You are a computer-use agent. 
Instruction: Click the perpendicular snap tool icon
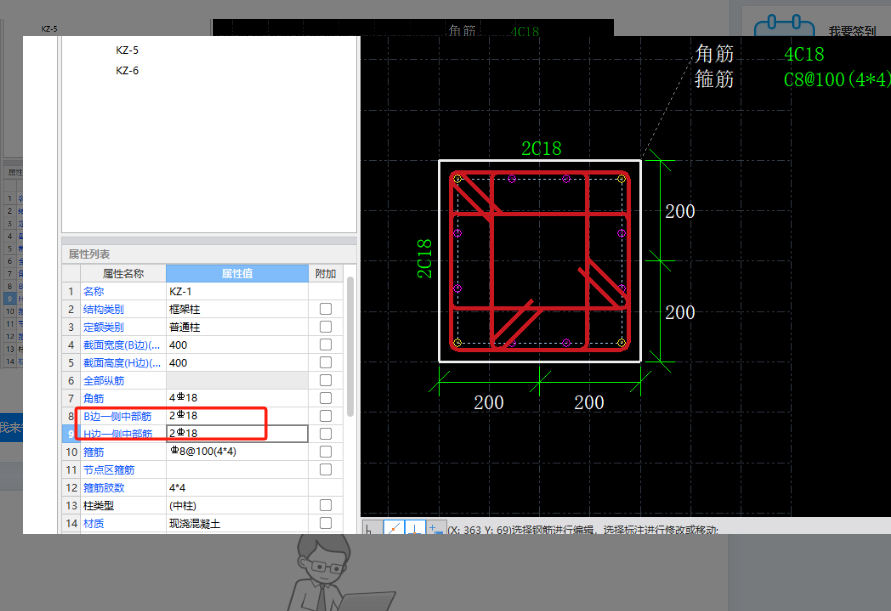click(415, 528)
